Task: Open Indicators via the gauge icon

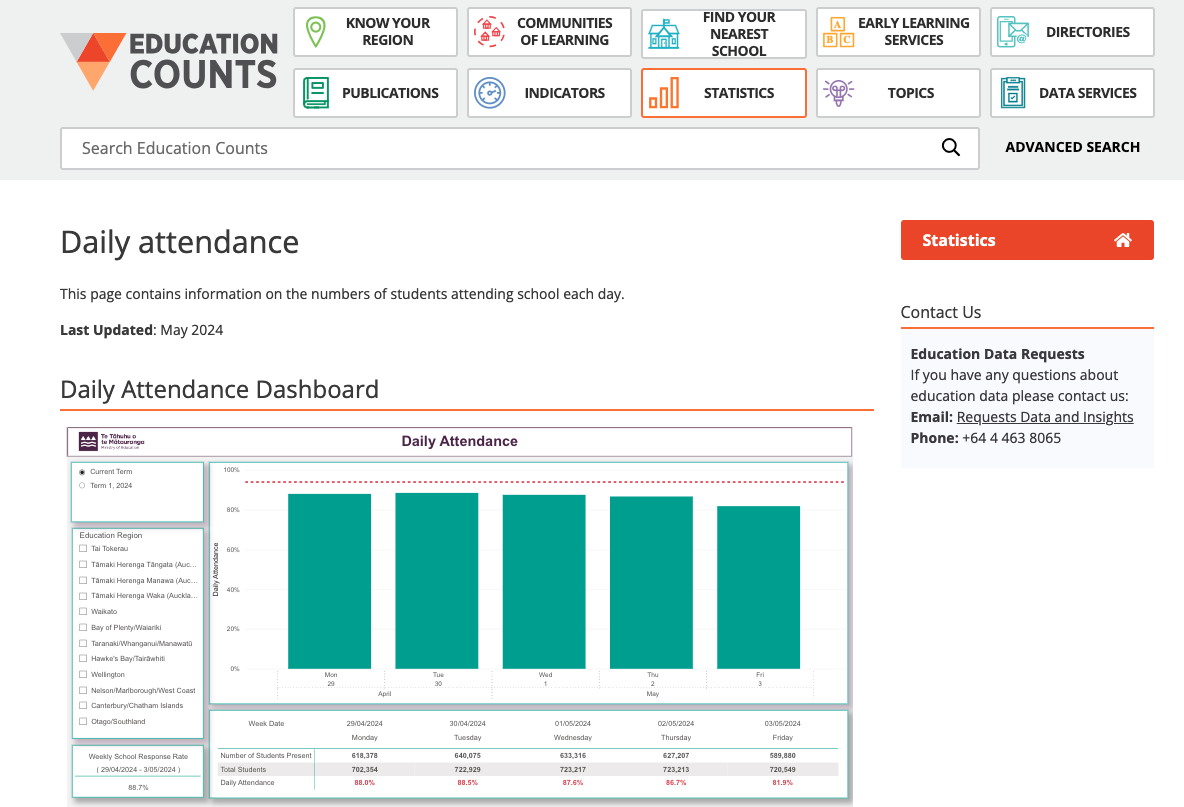Action: 491,92
